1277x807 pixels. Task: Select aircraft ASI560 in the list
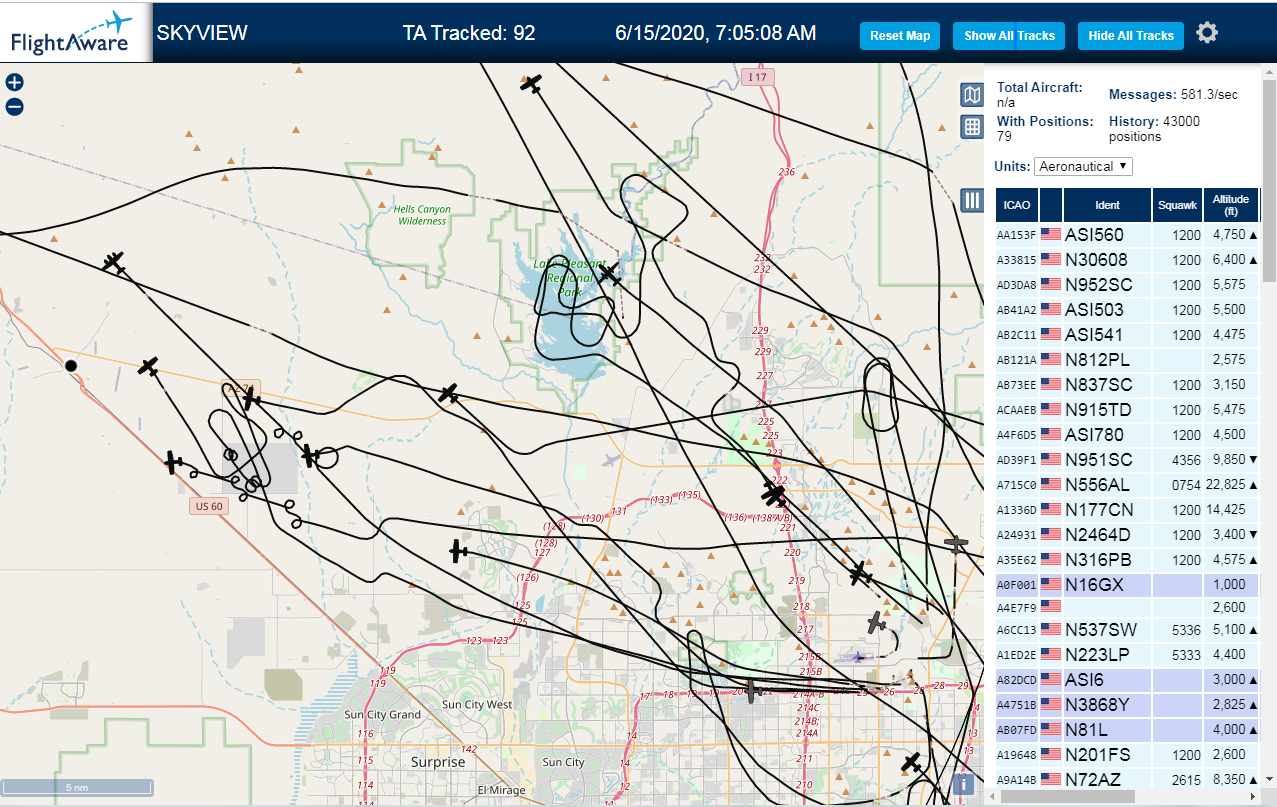[x=1128, y=235]
